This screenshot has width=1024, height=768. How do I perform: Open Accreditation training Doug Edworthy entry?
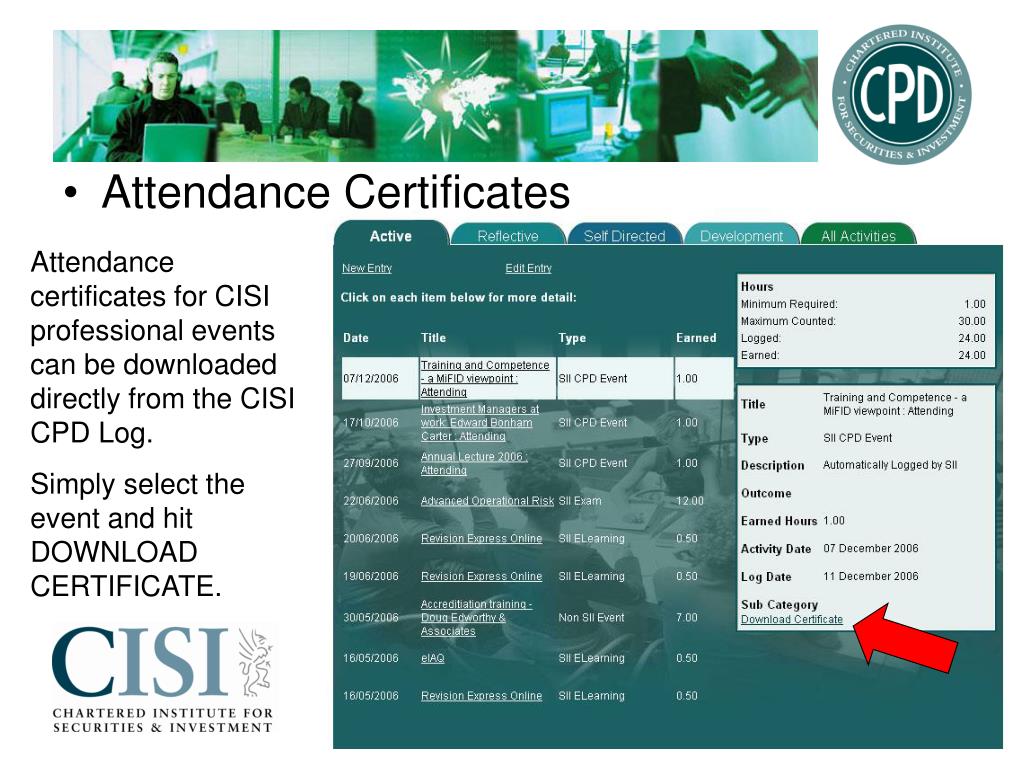click(x=476, y=617)
